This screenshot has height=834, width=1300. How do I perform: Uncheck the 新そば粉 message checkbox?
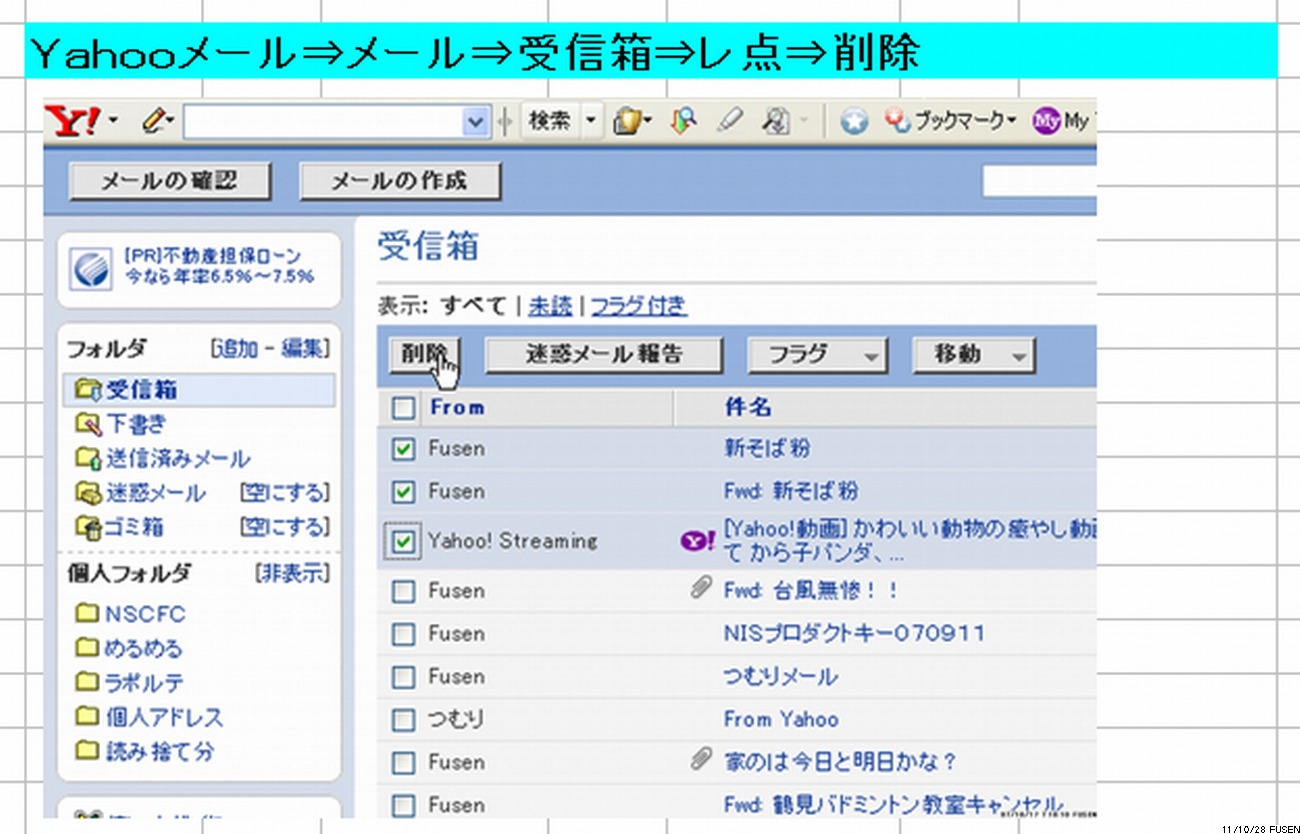point(403,450)
